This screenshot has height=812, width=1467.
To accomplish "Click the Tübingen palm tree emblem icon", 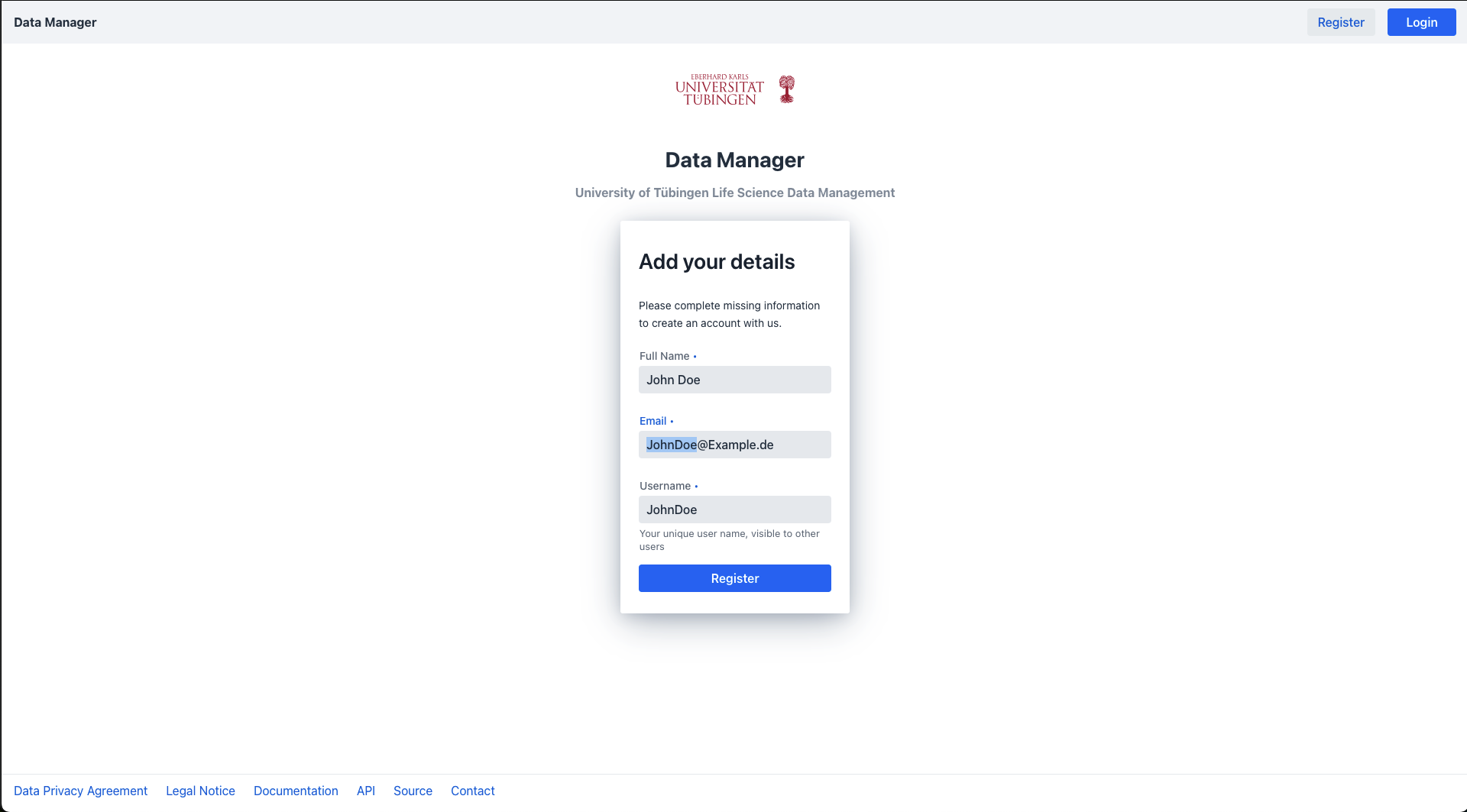I will 786,89.
